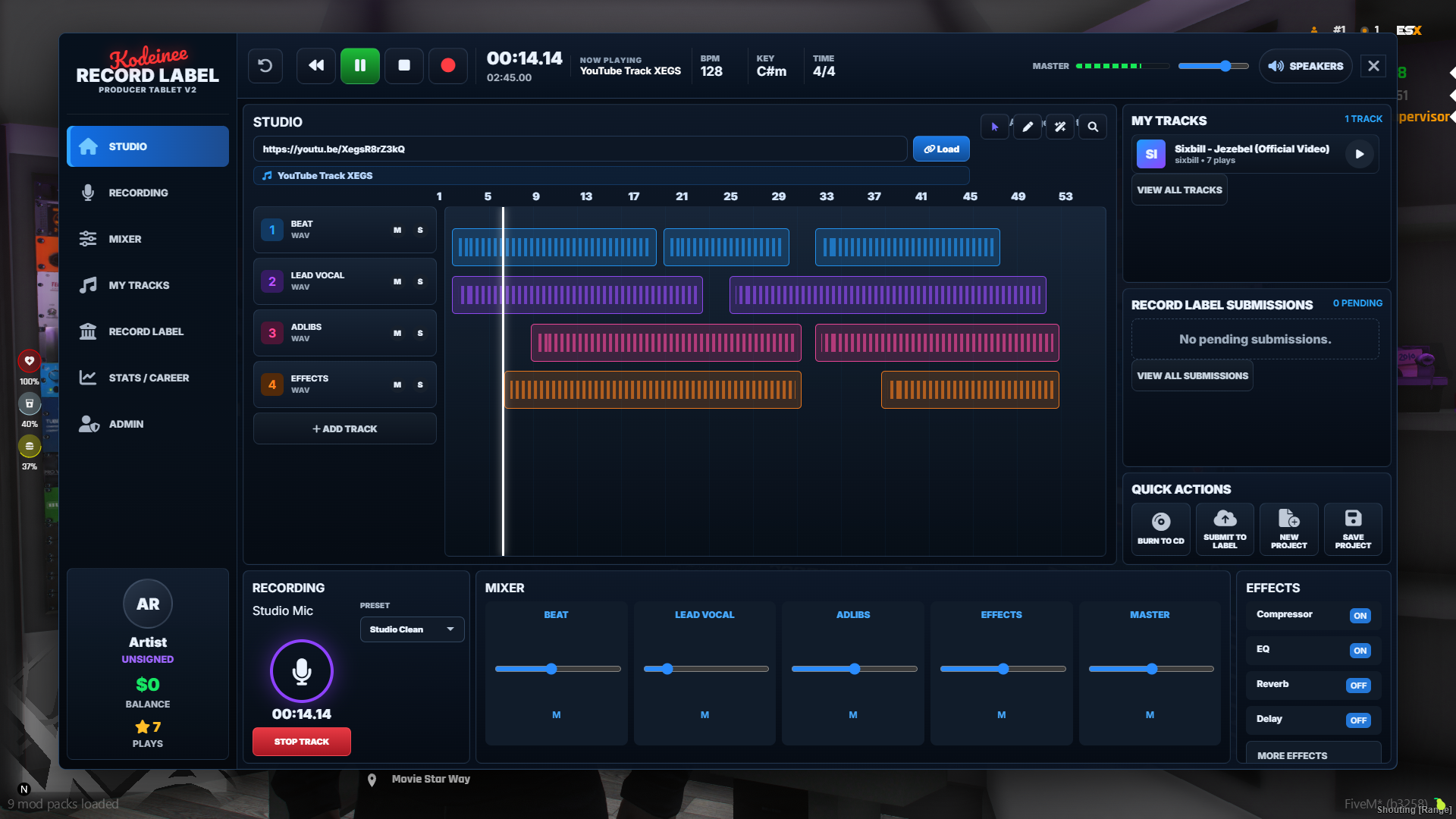Click the microphone record circle button
The height and width of the screenshot is (819, 1456).
pos(302,671)
